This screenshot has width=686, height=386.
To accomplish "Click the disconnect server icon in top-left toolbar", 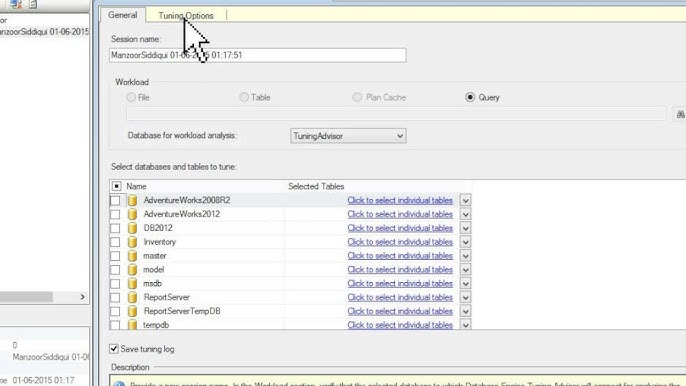I will (16, 4).
